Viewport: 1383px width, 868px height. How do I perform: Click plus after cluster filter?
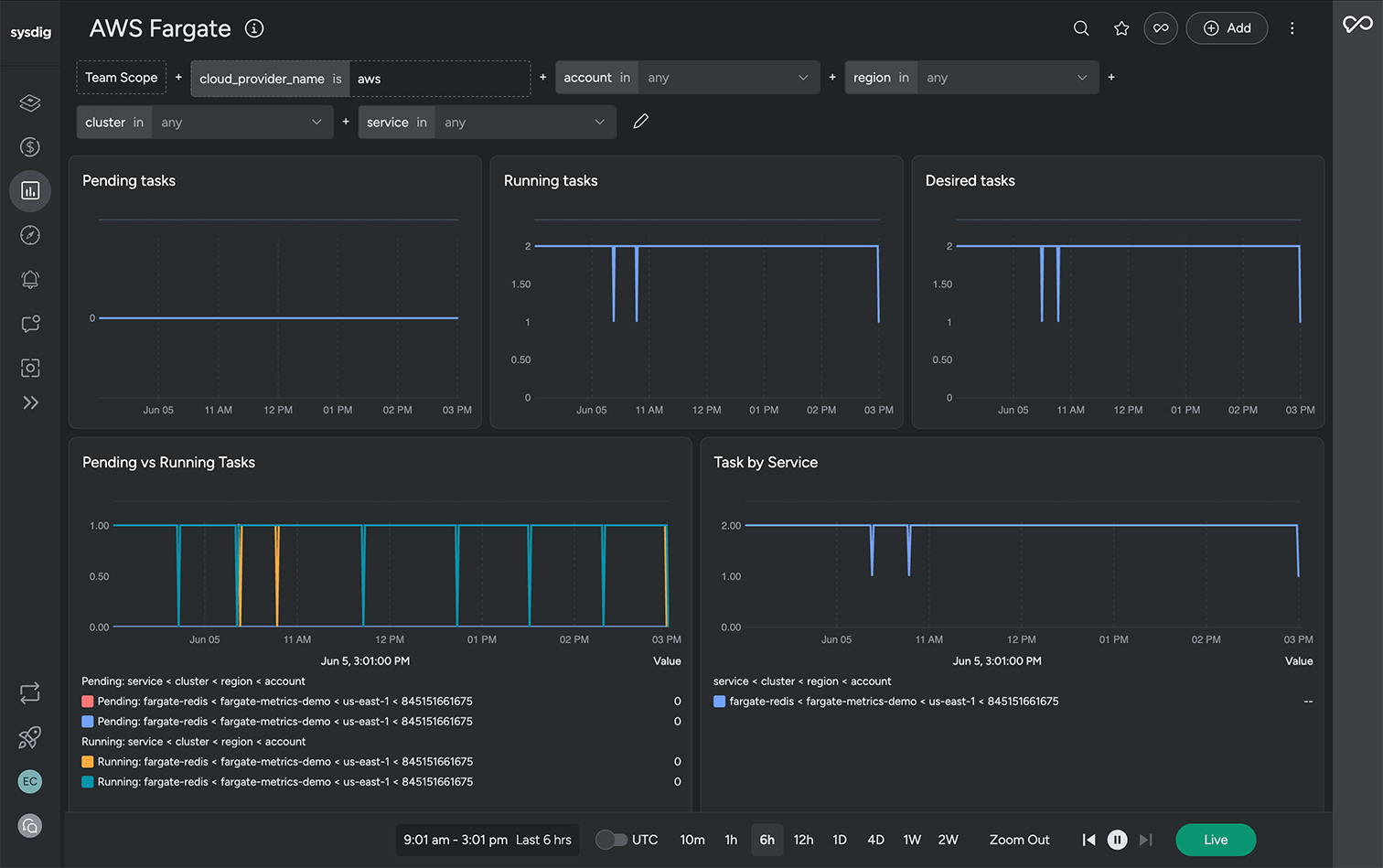point(346,122)
